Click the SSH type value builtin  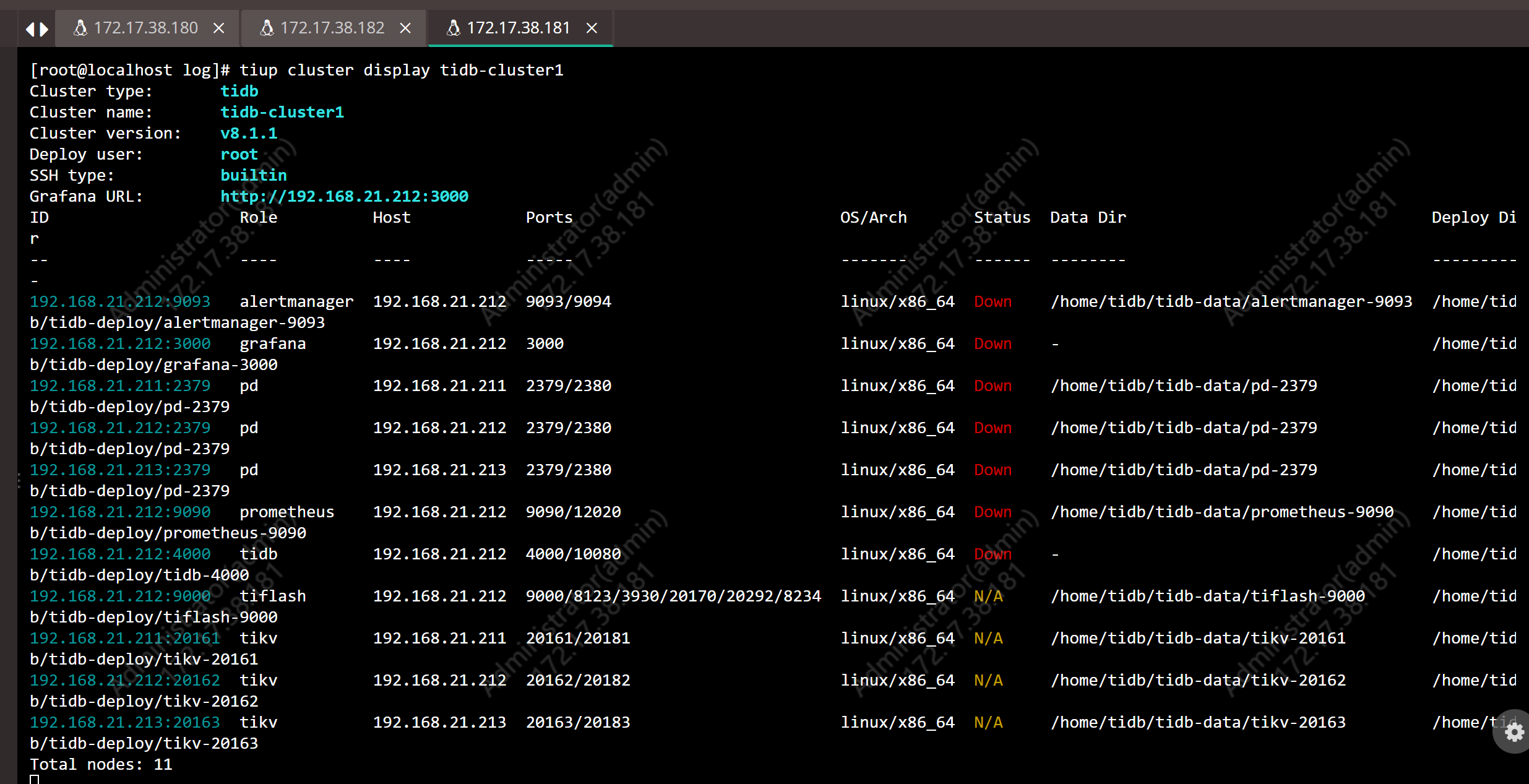click(x=254, y=175)
